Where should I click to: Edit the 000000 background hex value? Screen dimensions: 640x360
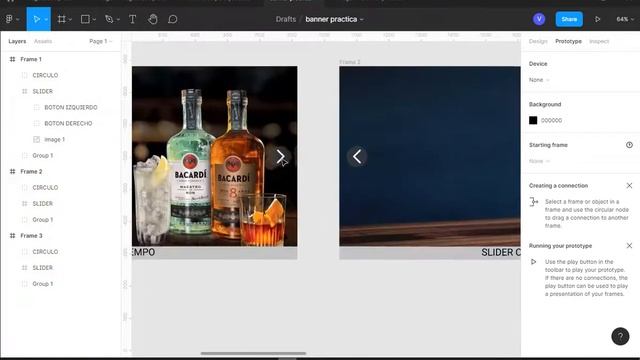tap(551, 120)
